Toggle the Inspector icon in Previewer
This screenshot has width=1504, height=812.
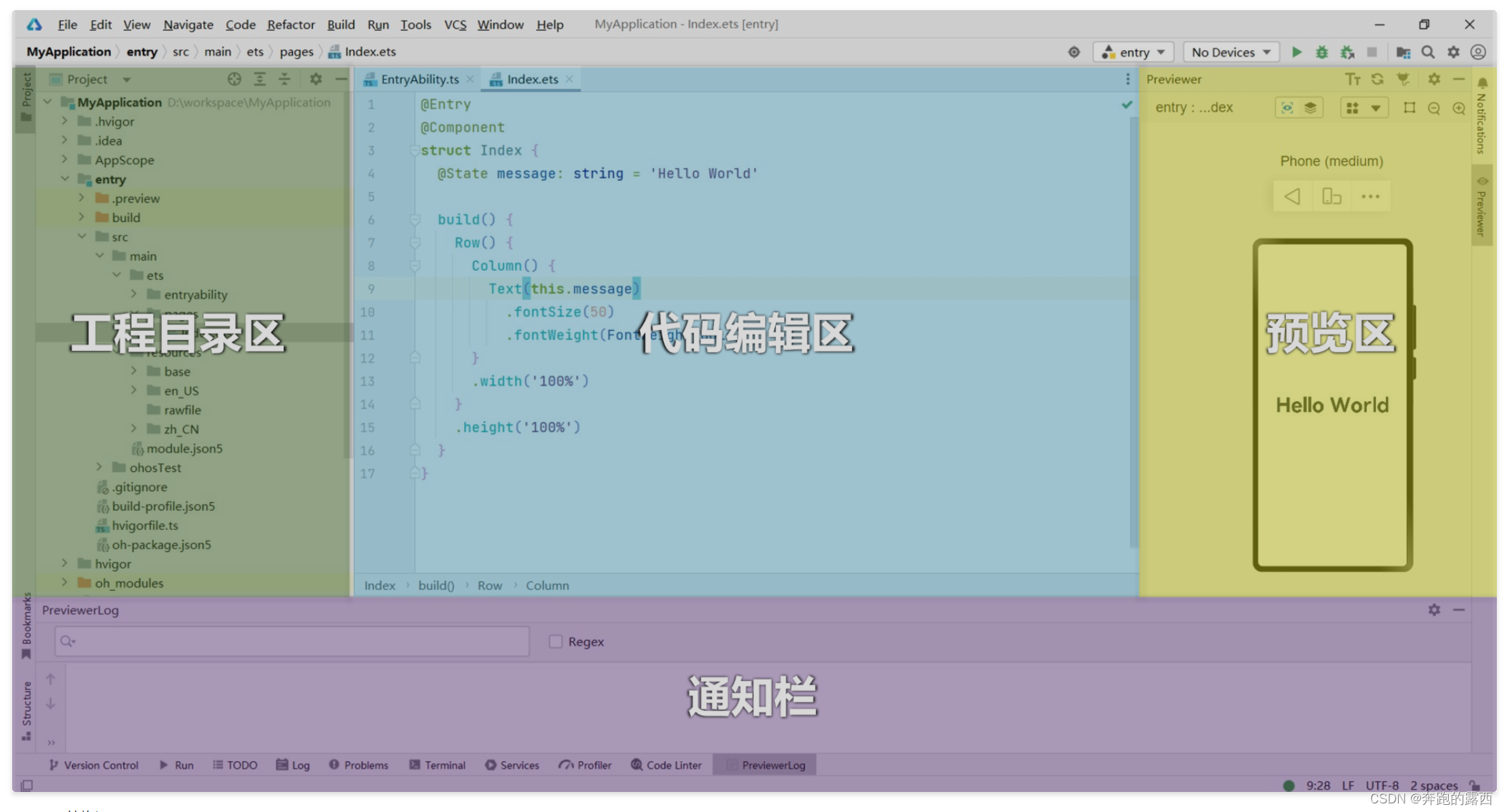click(1287, 108)
